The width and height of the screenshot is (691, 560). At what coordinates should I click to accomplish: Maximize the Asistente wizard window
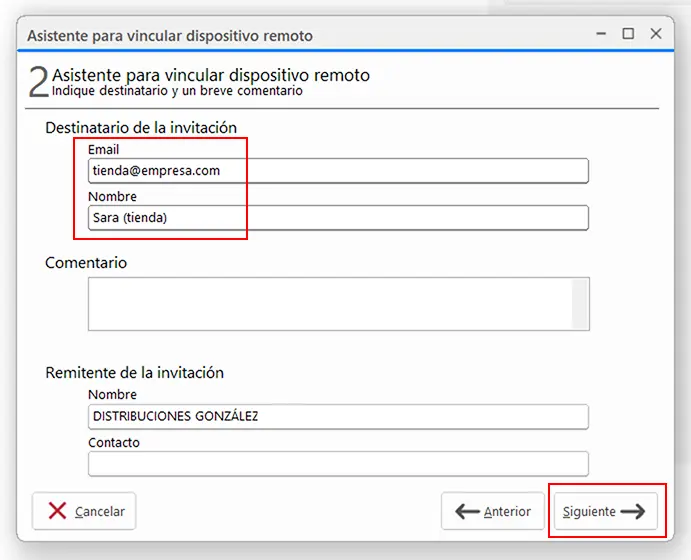(x=628, y=34)
